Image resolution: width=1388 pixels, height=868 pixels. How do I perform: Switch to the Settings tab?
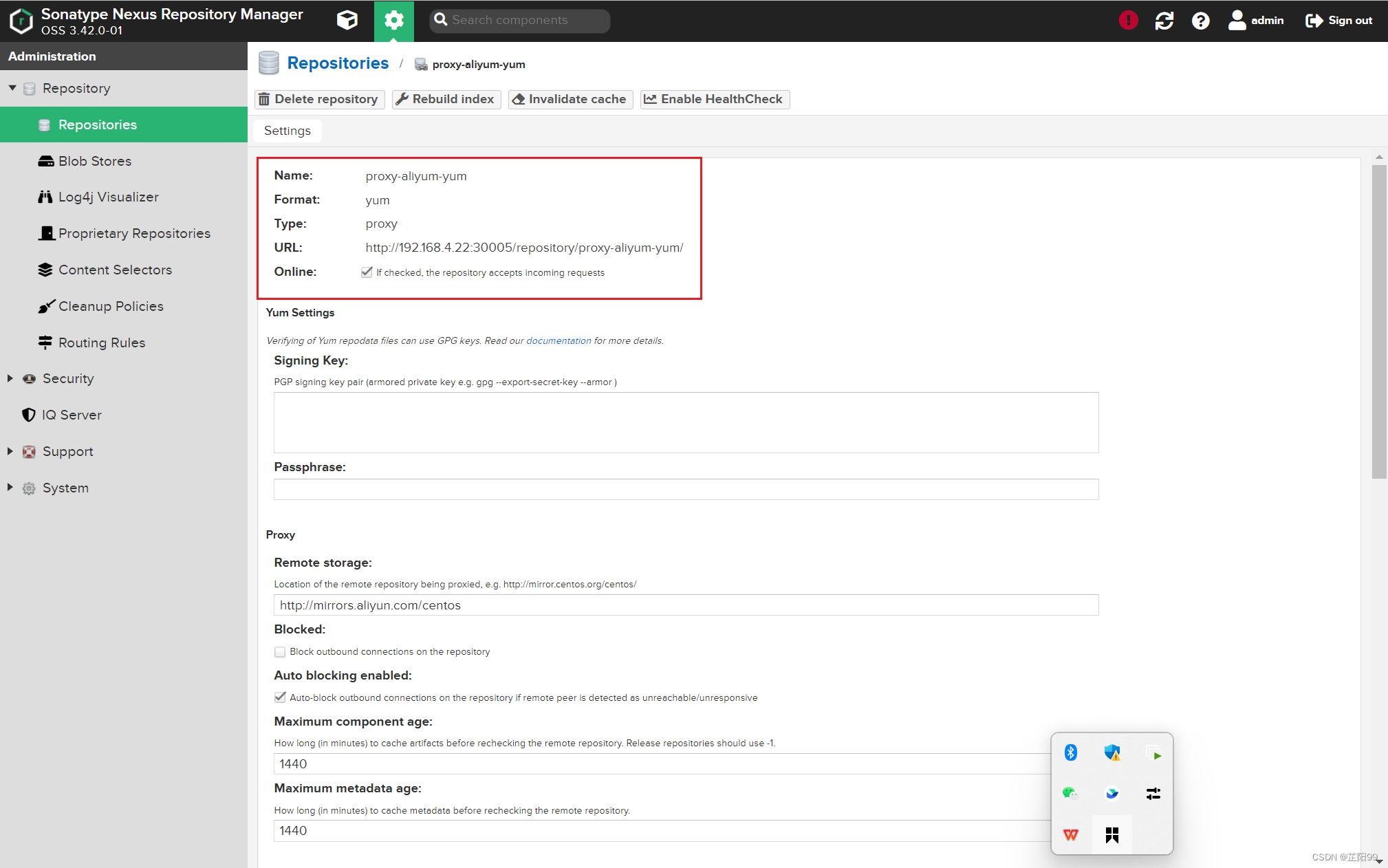pyautogui.click(x=287, y=131)
